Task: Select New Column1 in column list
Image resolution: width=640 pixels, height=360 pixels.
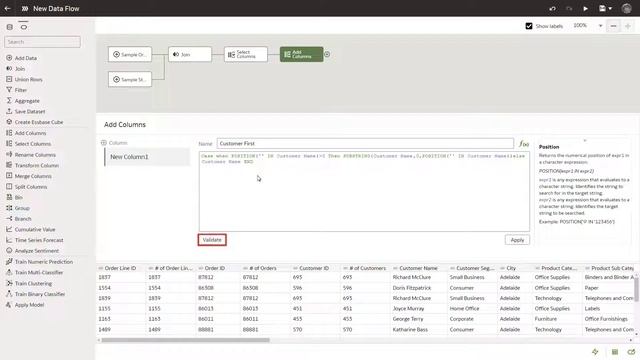Action: click(147, 157)
